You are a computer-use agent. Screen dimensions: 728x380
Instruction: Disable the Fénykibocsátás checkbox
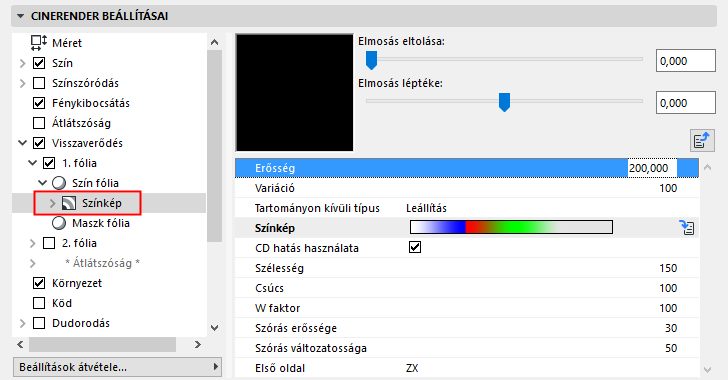39,103
